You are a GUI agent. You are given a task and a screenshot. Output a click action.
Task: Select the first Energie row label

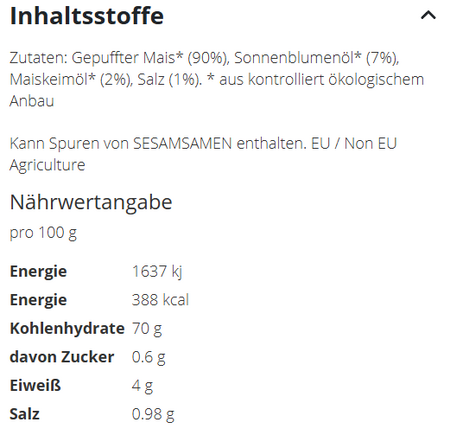[38, 271]
